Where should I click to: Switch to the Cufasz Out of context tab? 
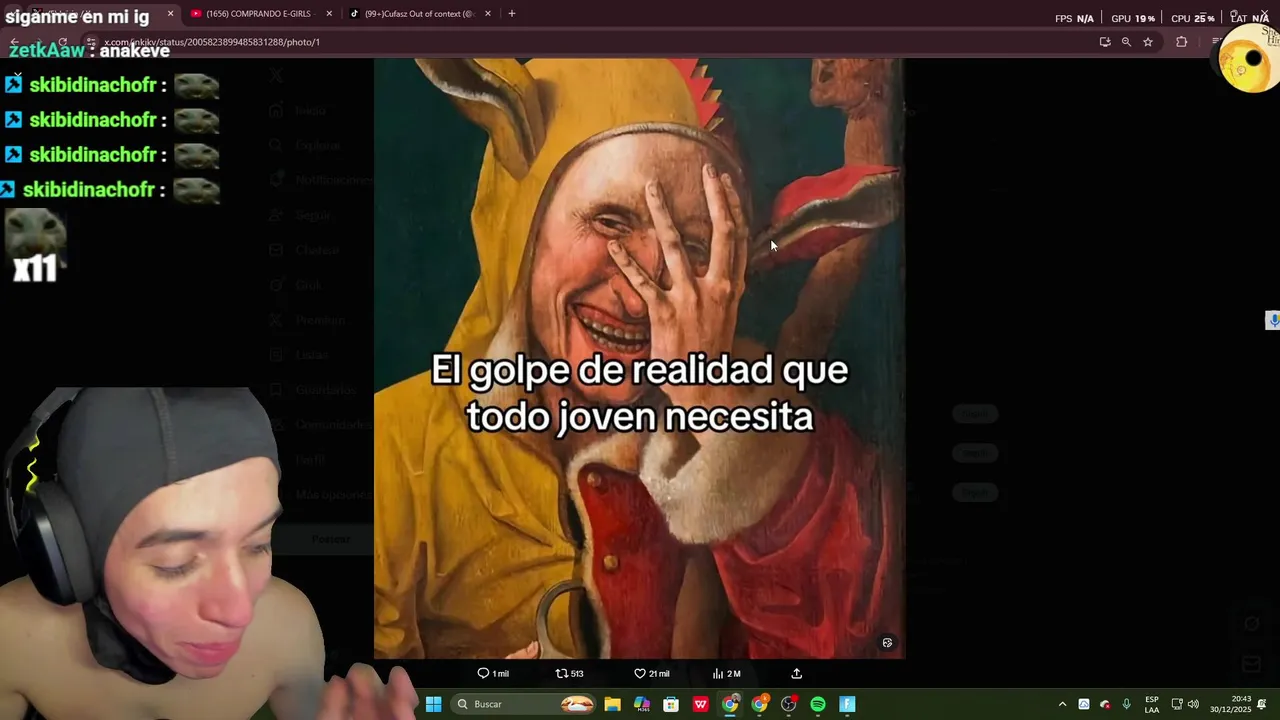coord(418,14)
